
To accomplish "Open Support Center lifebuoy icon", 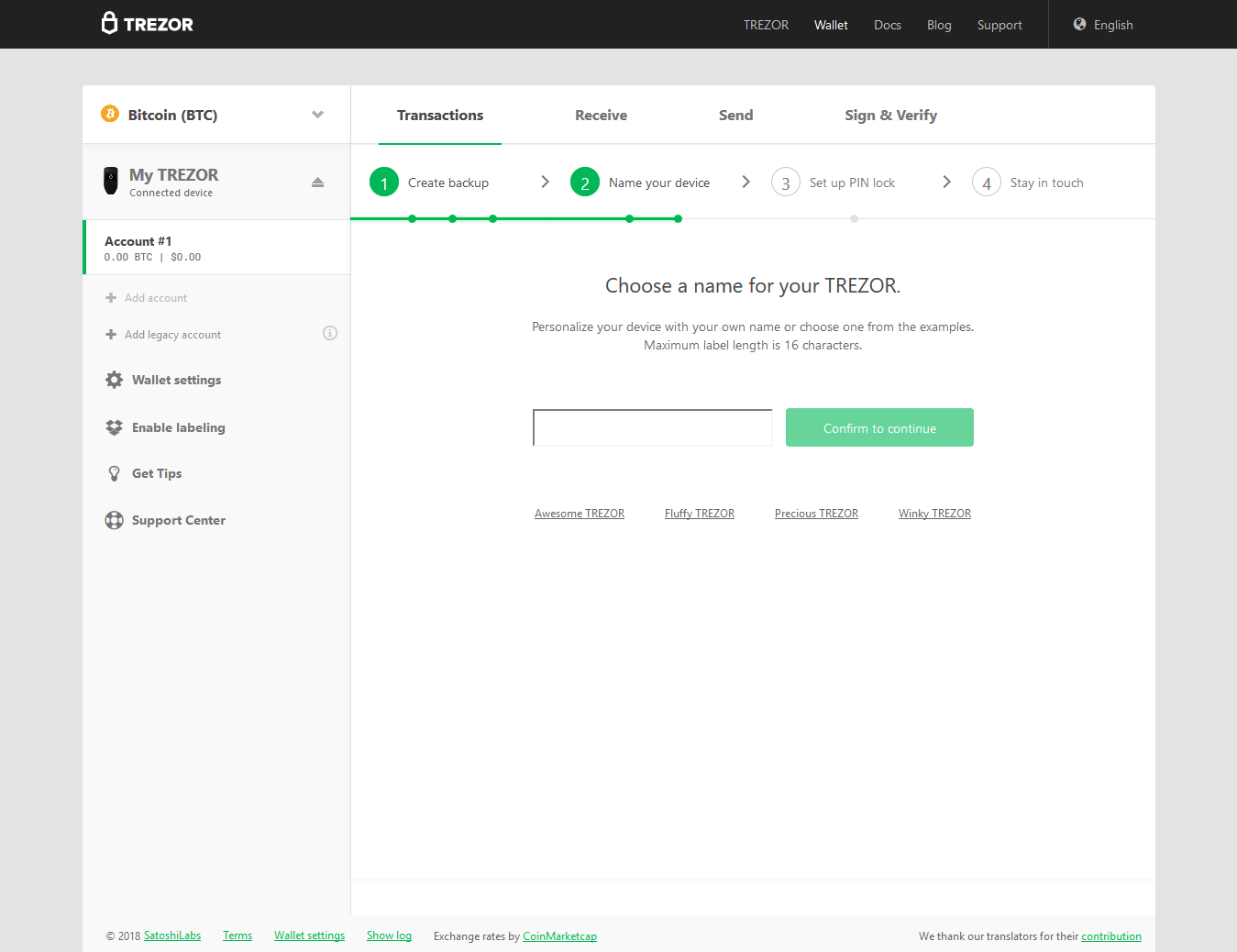I will [x=114, y=520].
